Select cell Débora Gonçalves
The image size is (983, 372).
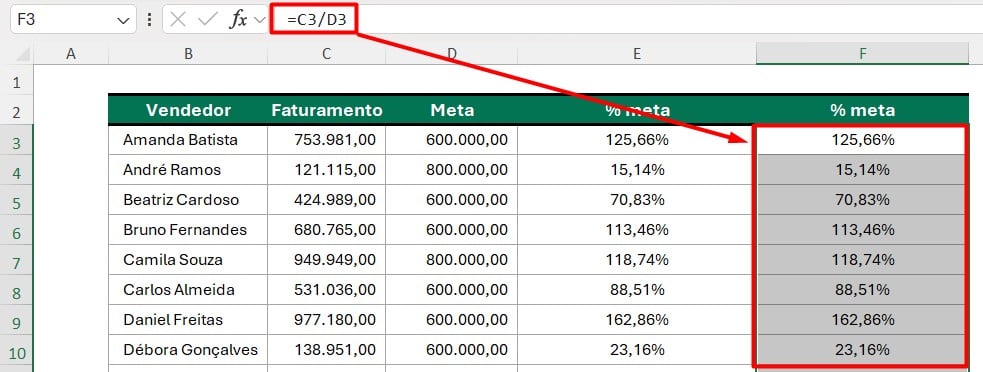[188, 350]
